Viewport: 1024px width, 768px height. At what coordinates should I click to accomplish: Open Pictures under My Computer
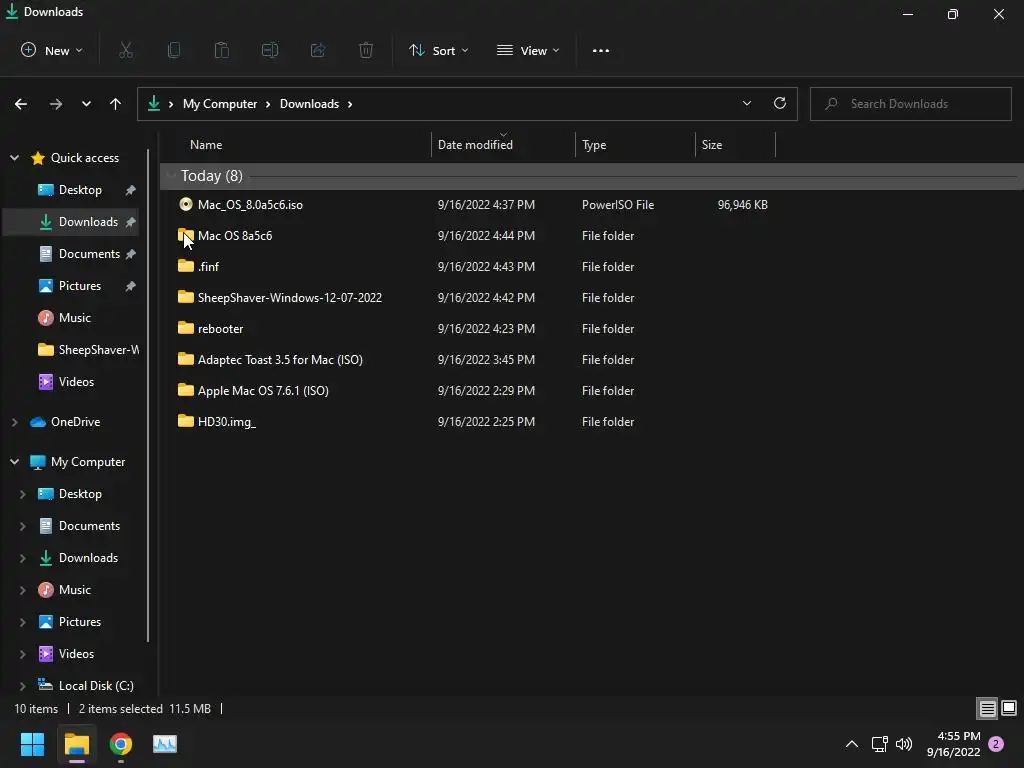coord(80,622)
